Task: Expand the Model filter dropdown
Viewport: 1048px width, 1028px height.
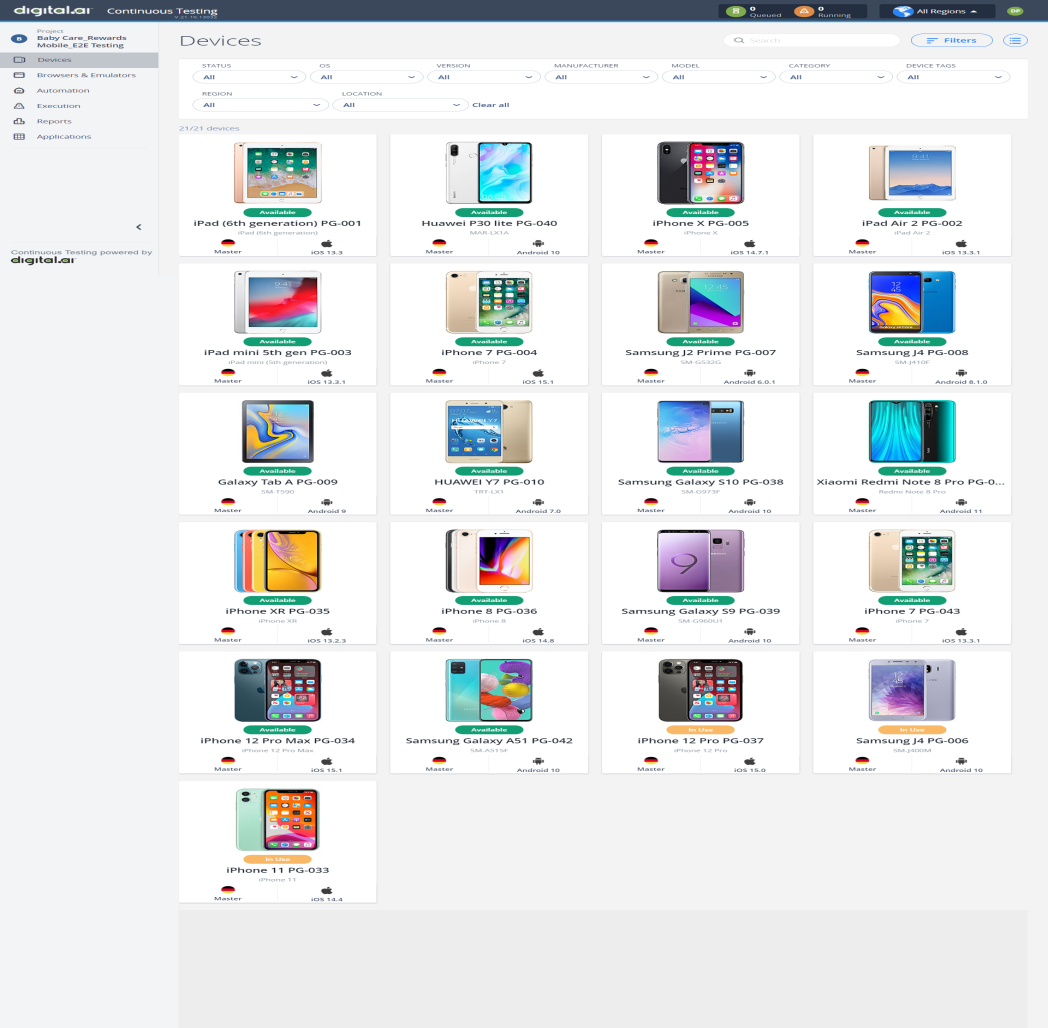Action: point(718,78)
